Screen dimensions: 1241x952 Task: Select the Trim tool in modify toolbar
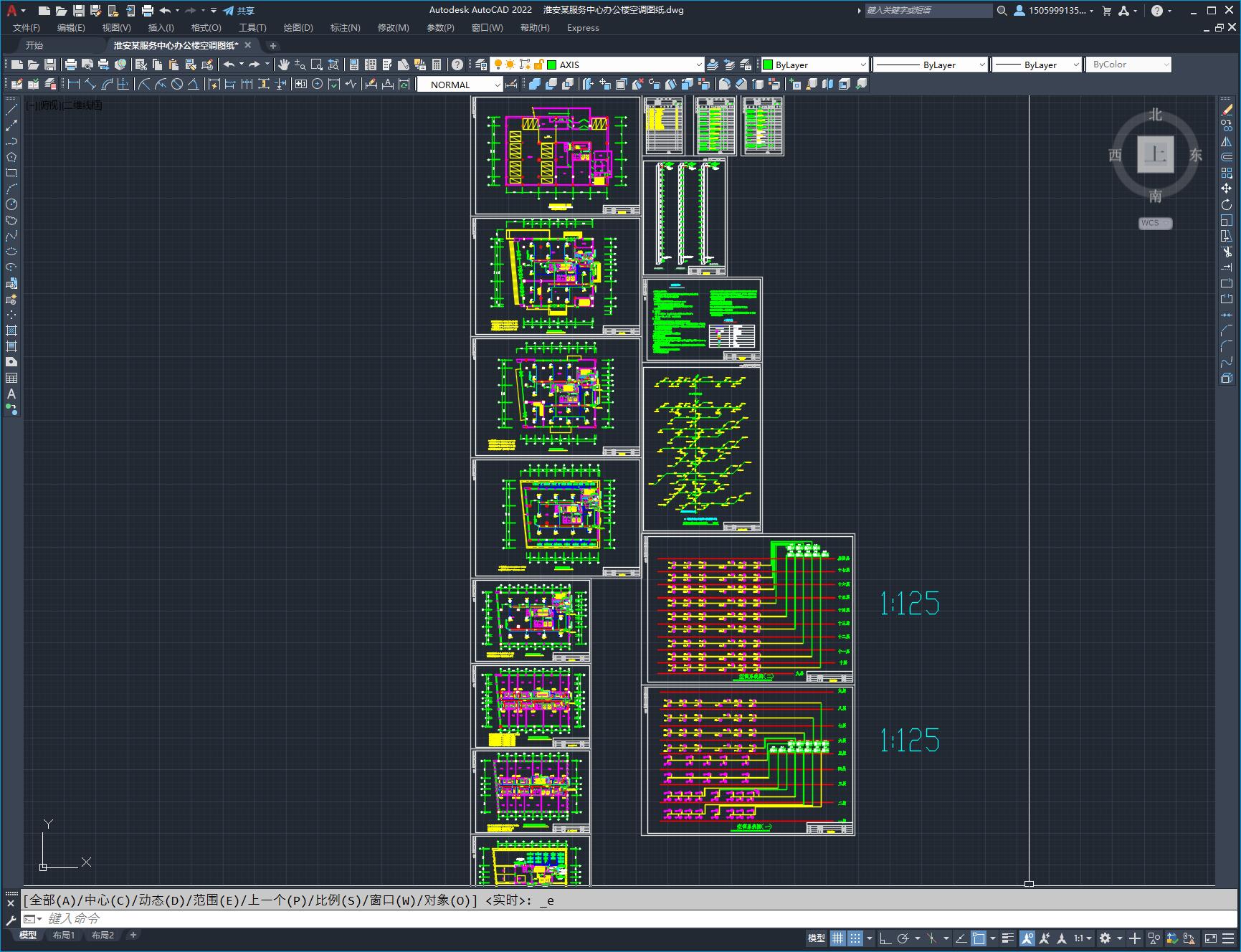coord(1227,252)
